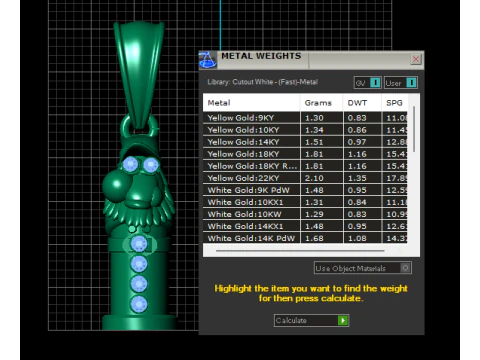Viewport: 480px width, 360px height.
Task: Click the 1.51 grams cell
Action: pos(321,142)
